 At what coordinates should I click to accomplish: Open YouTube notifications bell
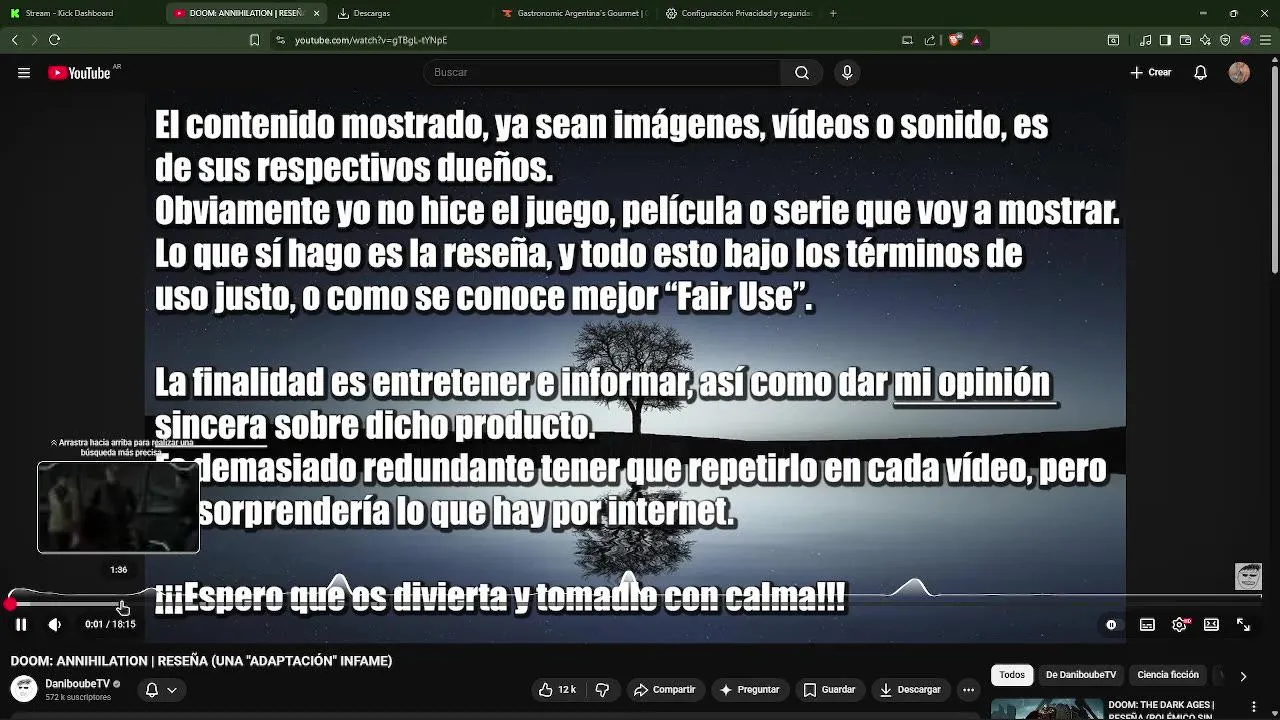click(x=1201, y=72)
